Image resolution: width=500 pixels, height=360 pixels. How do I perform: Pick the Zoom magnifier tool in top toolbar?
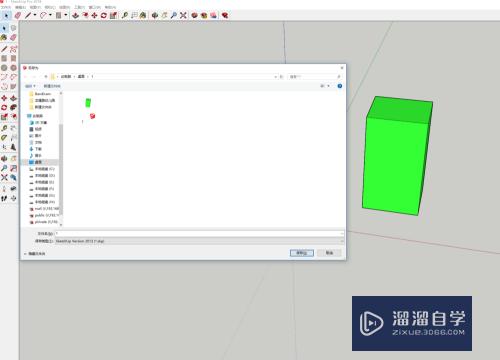(174, 15)
